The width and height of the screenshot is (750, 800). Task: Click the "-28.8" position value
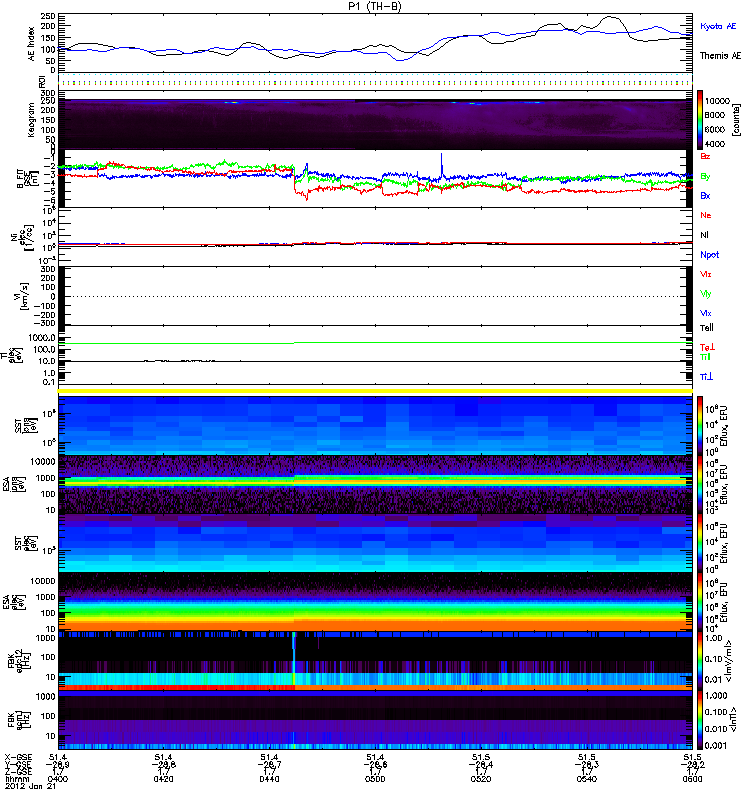pyautogui.click(x=163, y=764)
